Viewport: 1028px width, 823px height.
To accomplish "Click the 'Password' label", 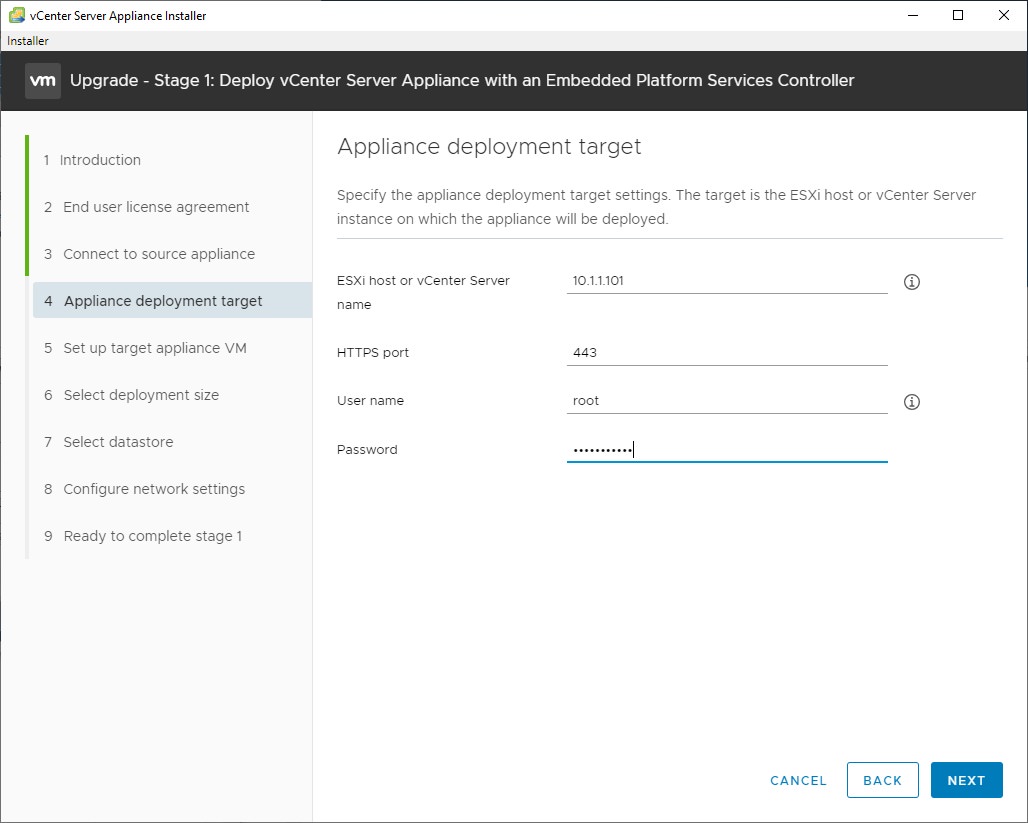I will (x=367, y=450).
